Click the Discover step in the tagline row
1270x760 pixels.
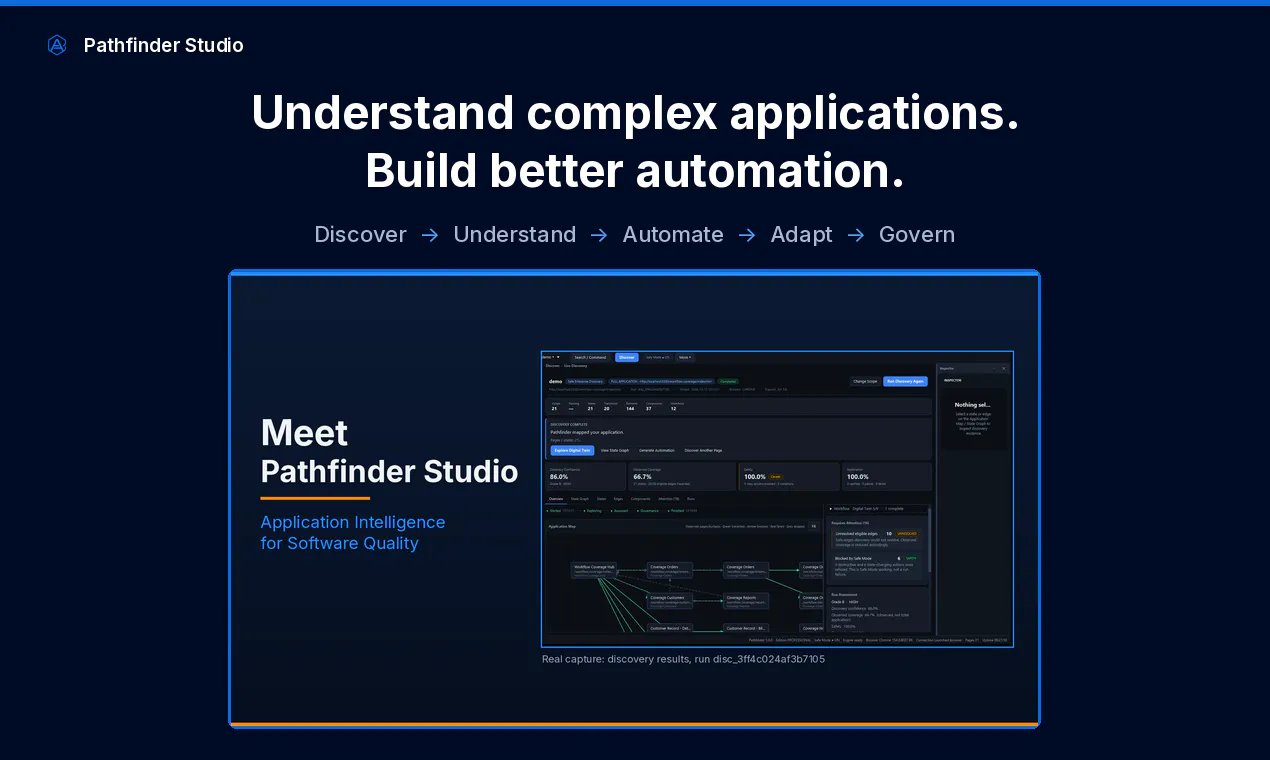[x=360, y=234]
